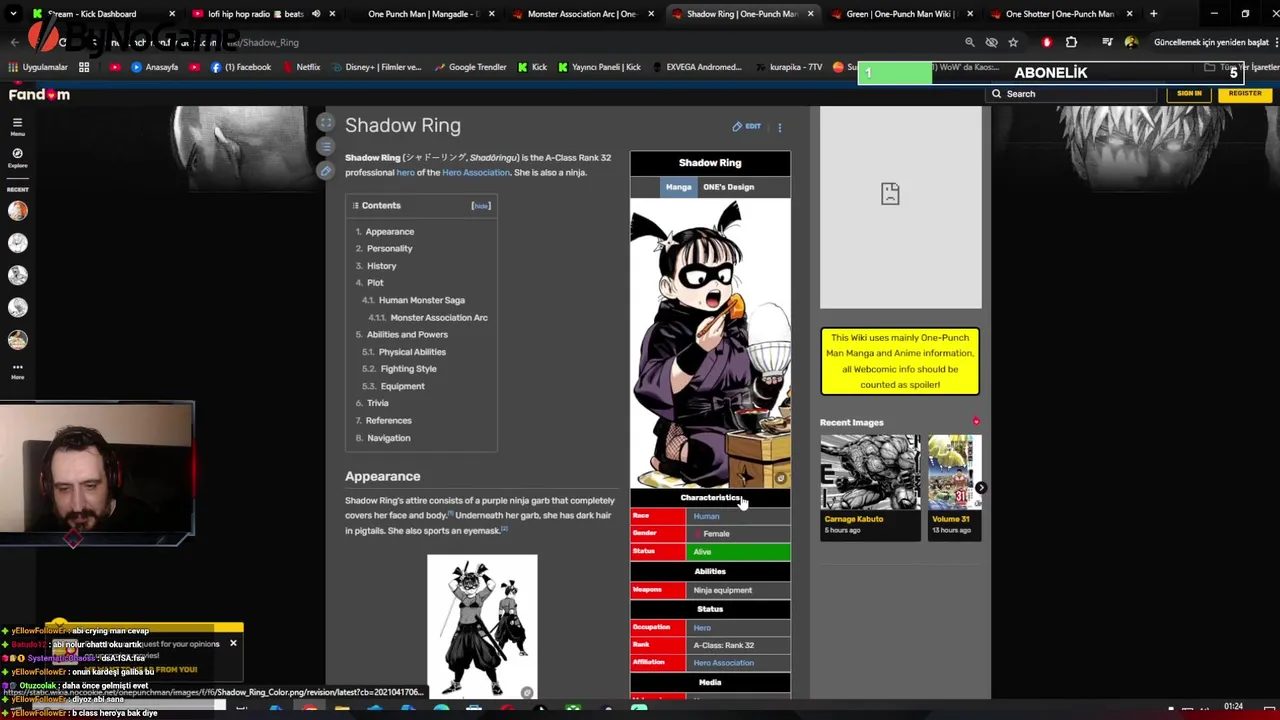Click the 'Güncellemek için yeniden başlat' update button

[x=1211, y=42]
